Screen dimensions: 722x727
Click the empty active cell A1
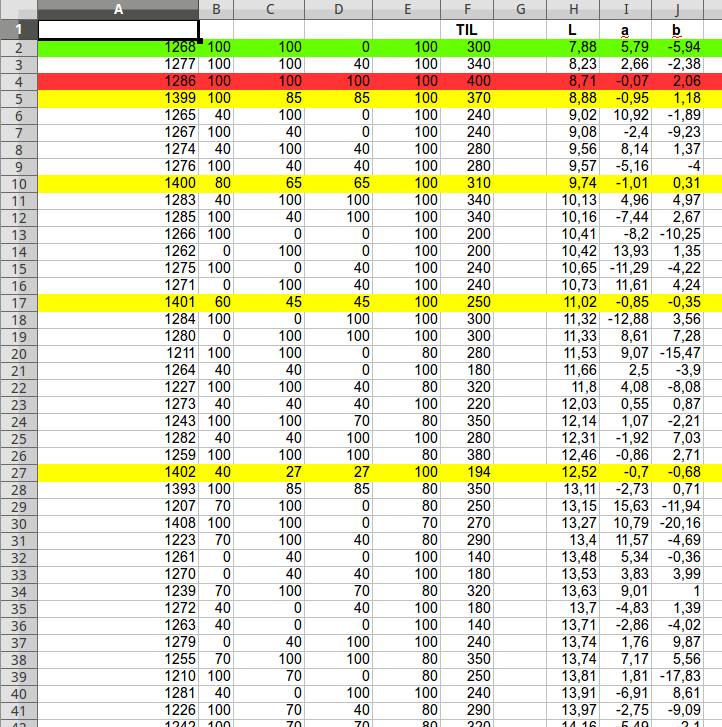coord(118,30)
